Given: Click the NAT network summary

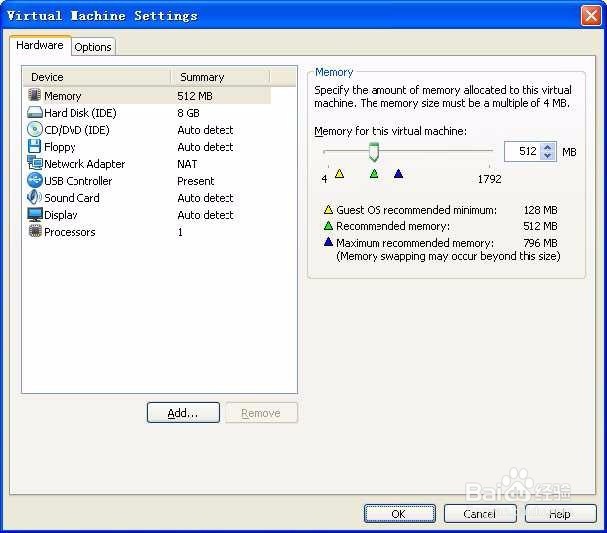Looking at the screenshot, I should click(x=187, y=164).
